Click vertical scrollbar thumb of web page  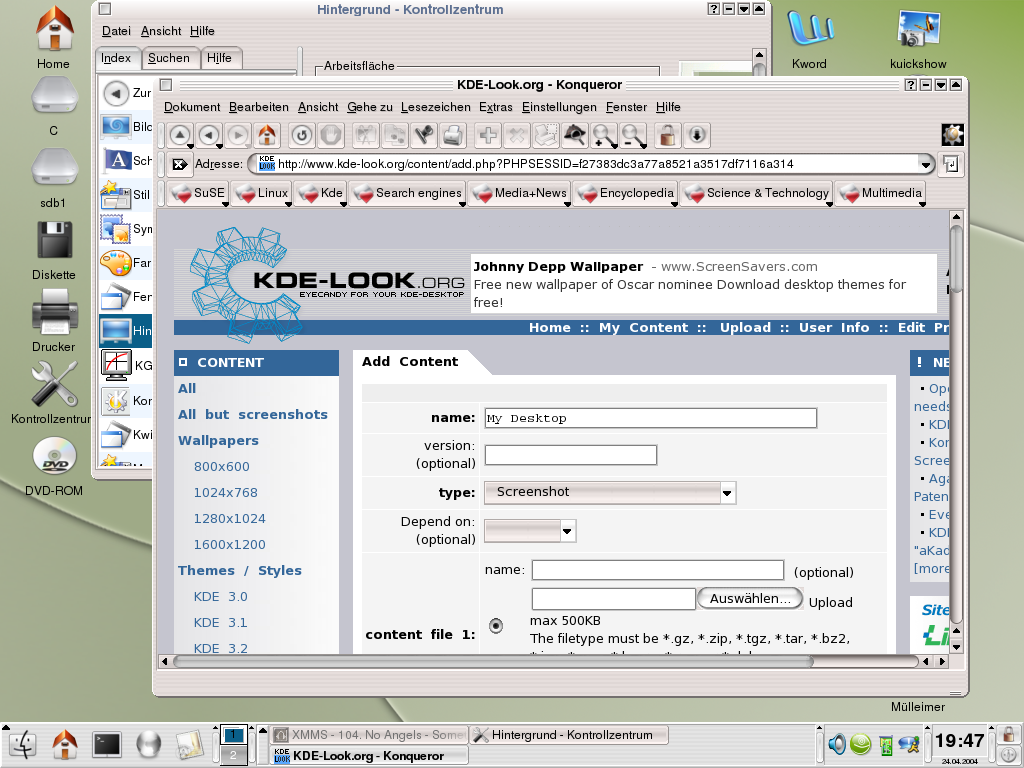pos(956,259)
